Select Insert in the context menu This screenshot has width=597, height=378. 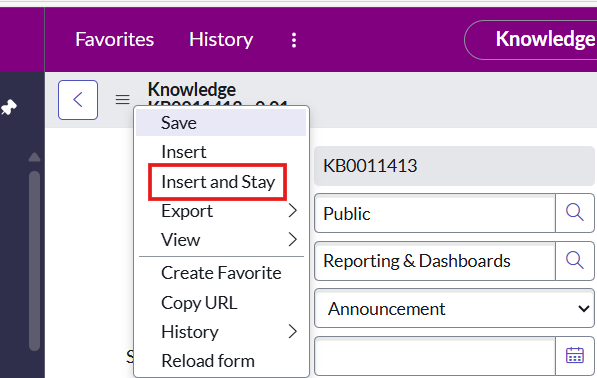[x=221, y=152]
